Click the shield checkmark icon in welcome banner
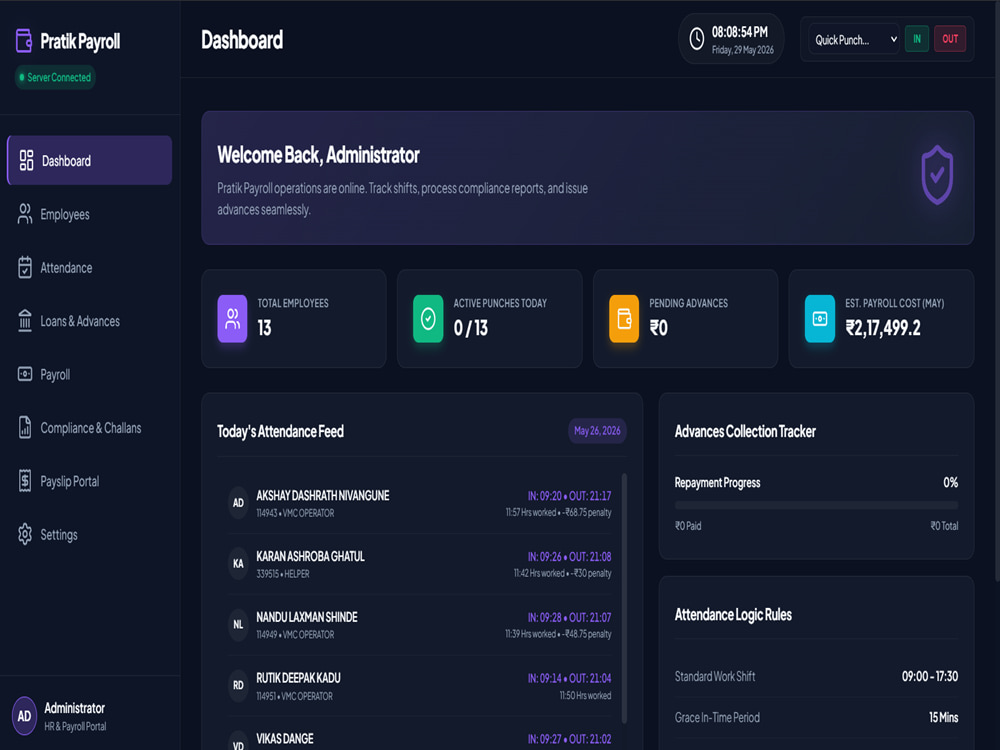This screenshot has width=1000, height=750. coord(937,175)
